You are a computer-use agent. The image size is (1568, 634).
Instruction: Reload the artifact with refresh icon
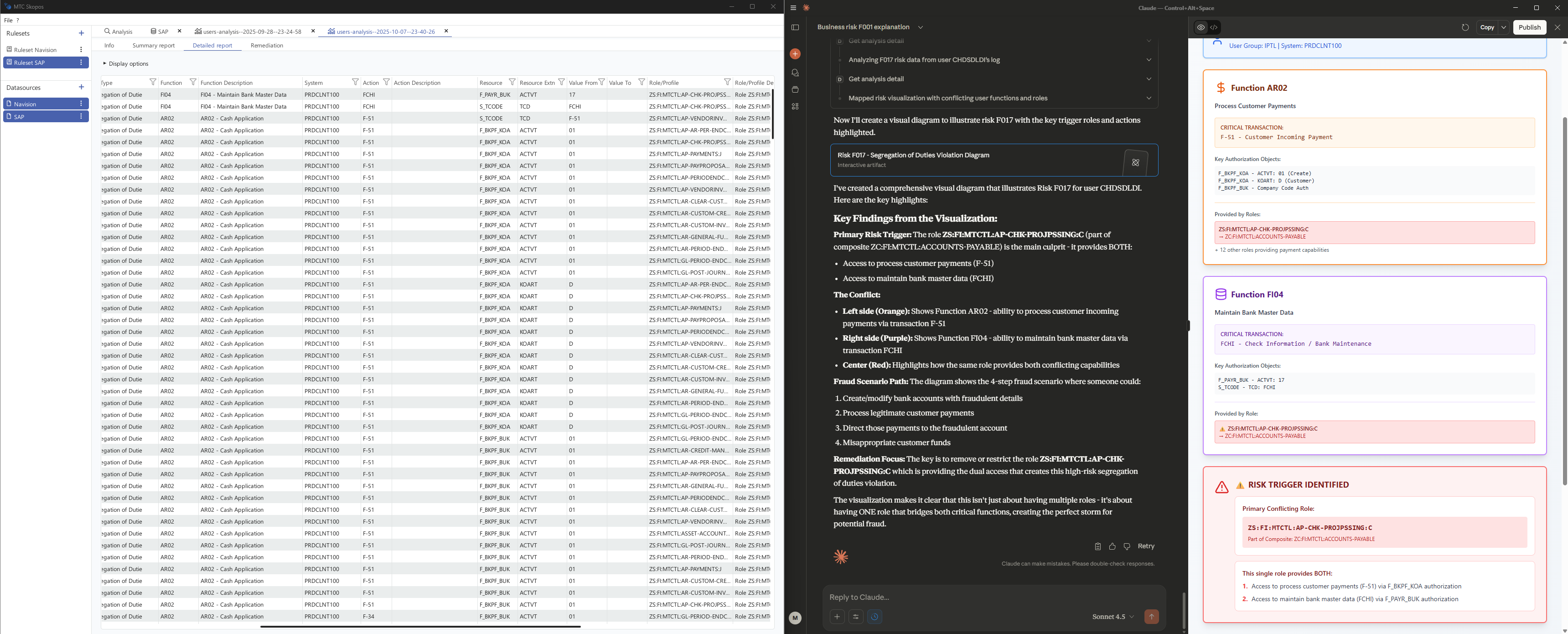pos(1465,27)
